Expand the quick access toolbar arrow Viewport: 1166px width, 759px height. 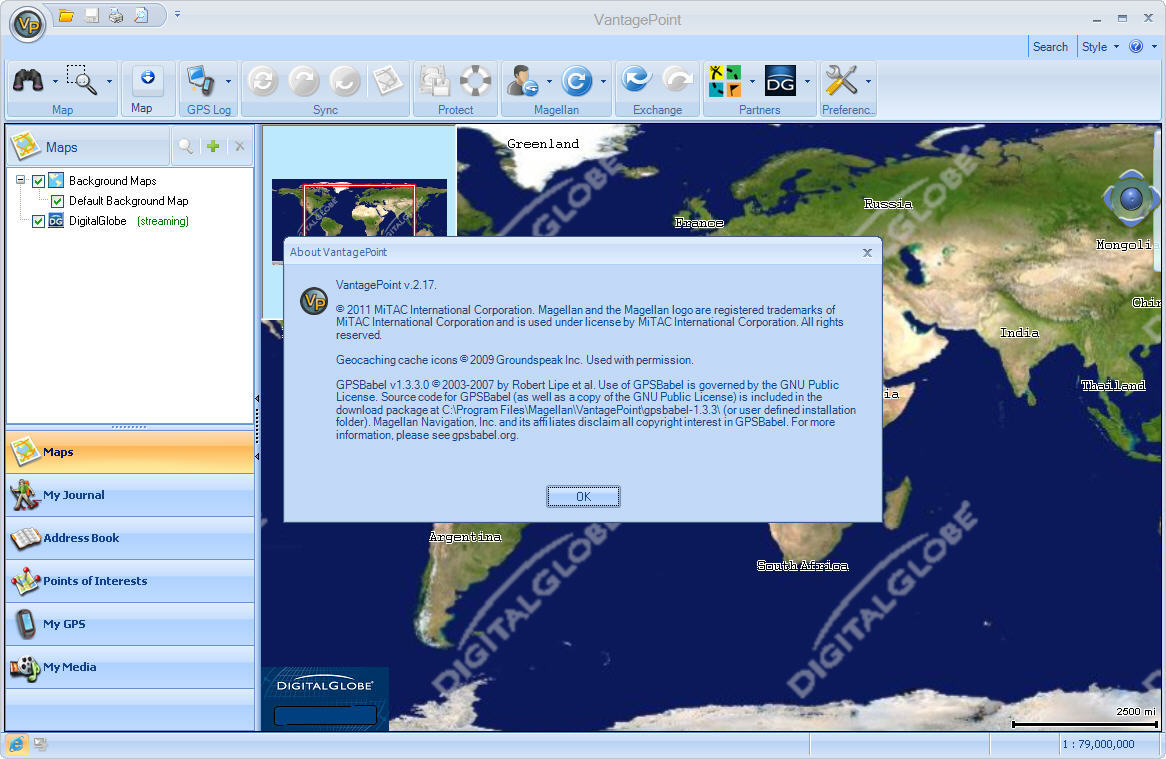click(177, 14)
